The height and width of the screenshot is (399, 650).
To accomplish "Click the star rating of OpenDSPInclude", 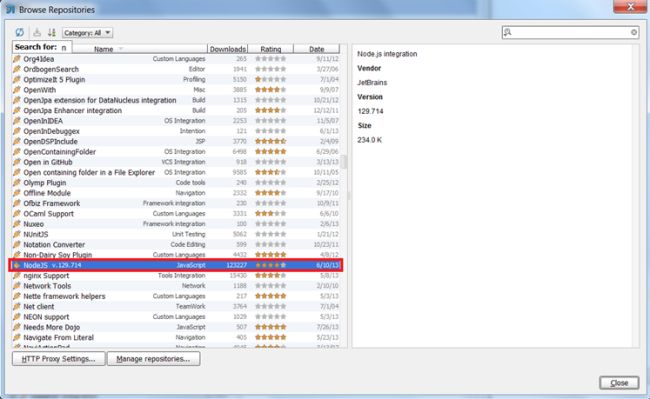I will tap(271, 141).
